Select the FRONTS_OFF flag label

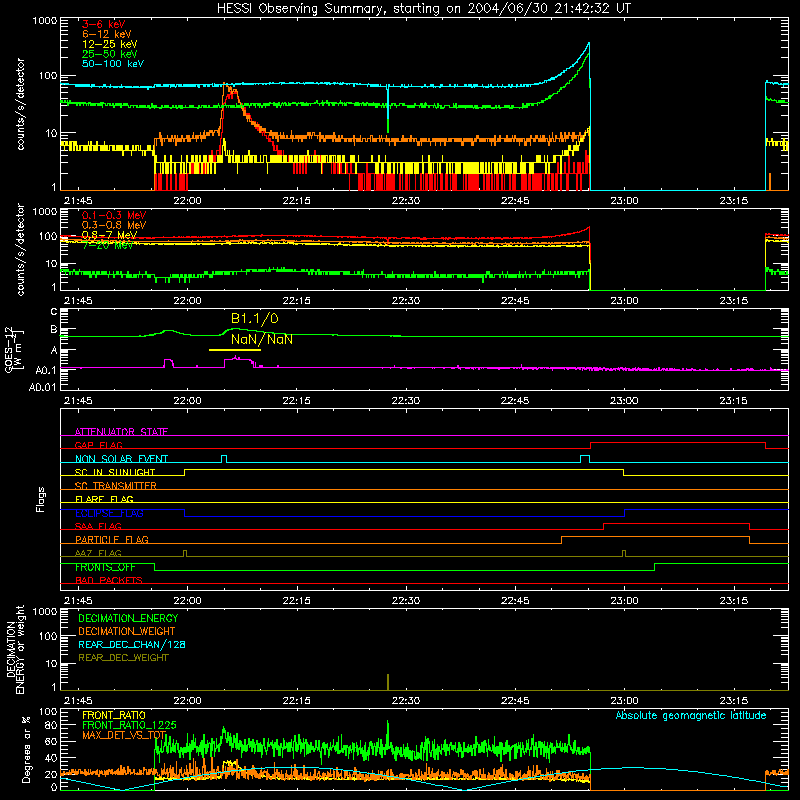pyautogui.click(x=105, y=567)
